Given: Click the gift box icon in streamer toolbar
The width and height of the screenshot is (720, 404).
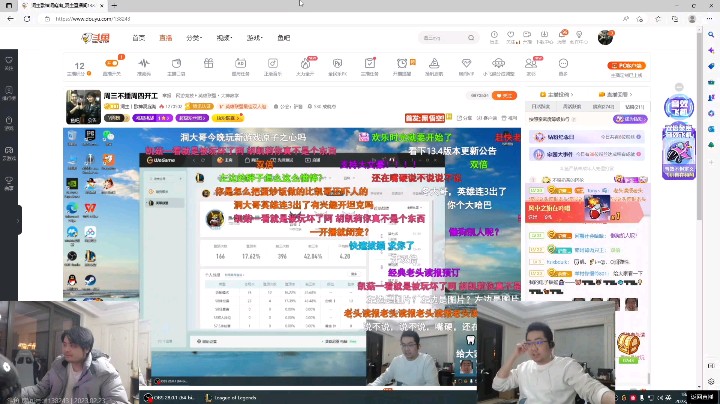Looking at the screenshot, I should point(208,63).
